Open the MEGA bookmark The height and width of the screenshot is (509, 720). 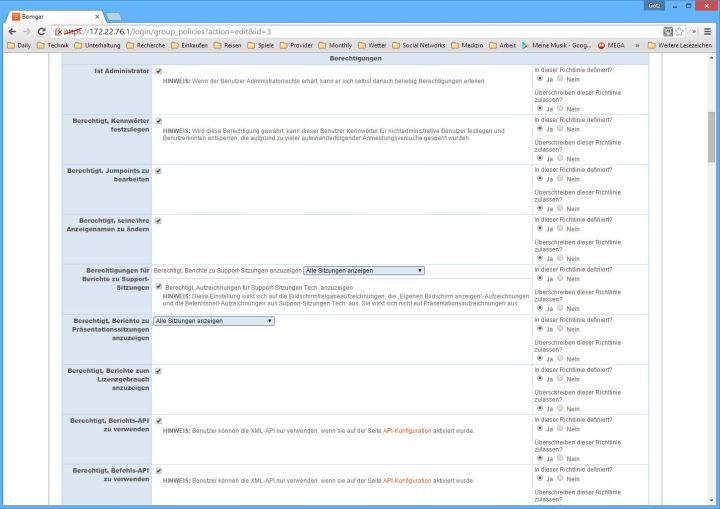[613, 45]
